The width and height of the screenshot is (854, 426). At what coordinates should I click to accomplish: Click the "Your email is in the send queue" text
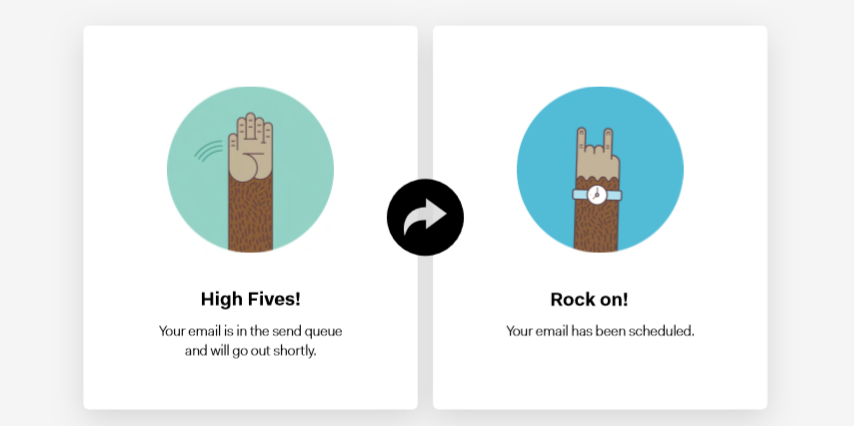(x=251, y=331)
